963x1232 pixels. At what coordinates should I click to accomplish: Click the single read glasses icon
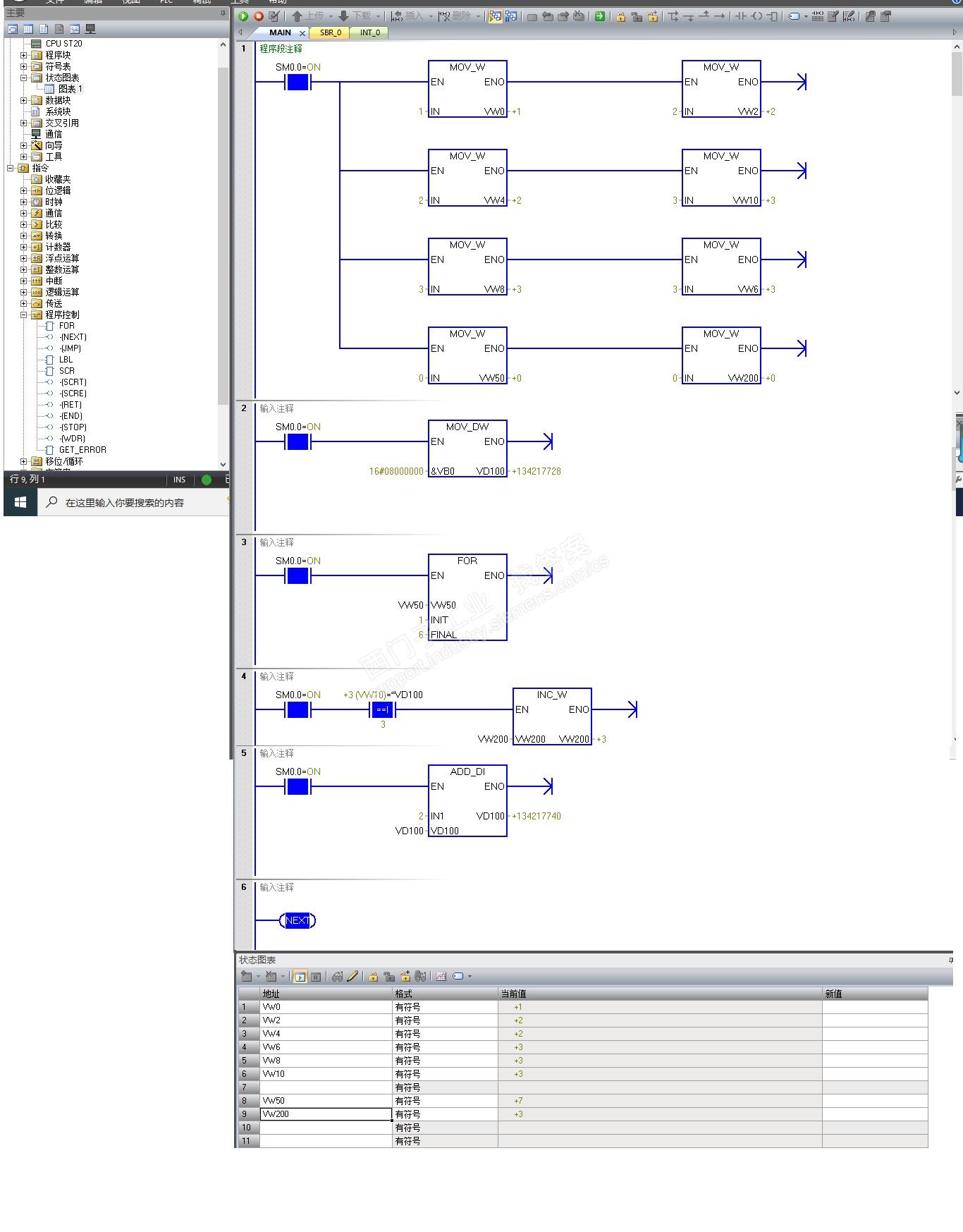click(337, 977)
